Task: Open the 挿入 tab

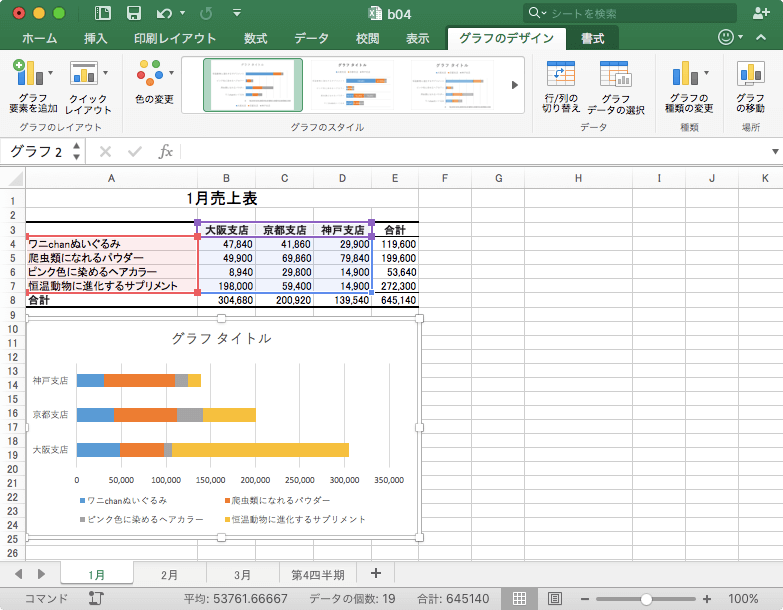Action: pos(95,38)
